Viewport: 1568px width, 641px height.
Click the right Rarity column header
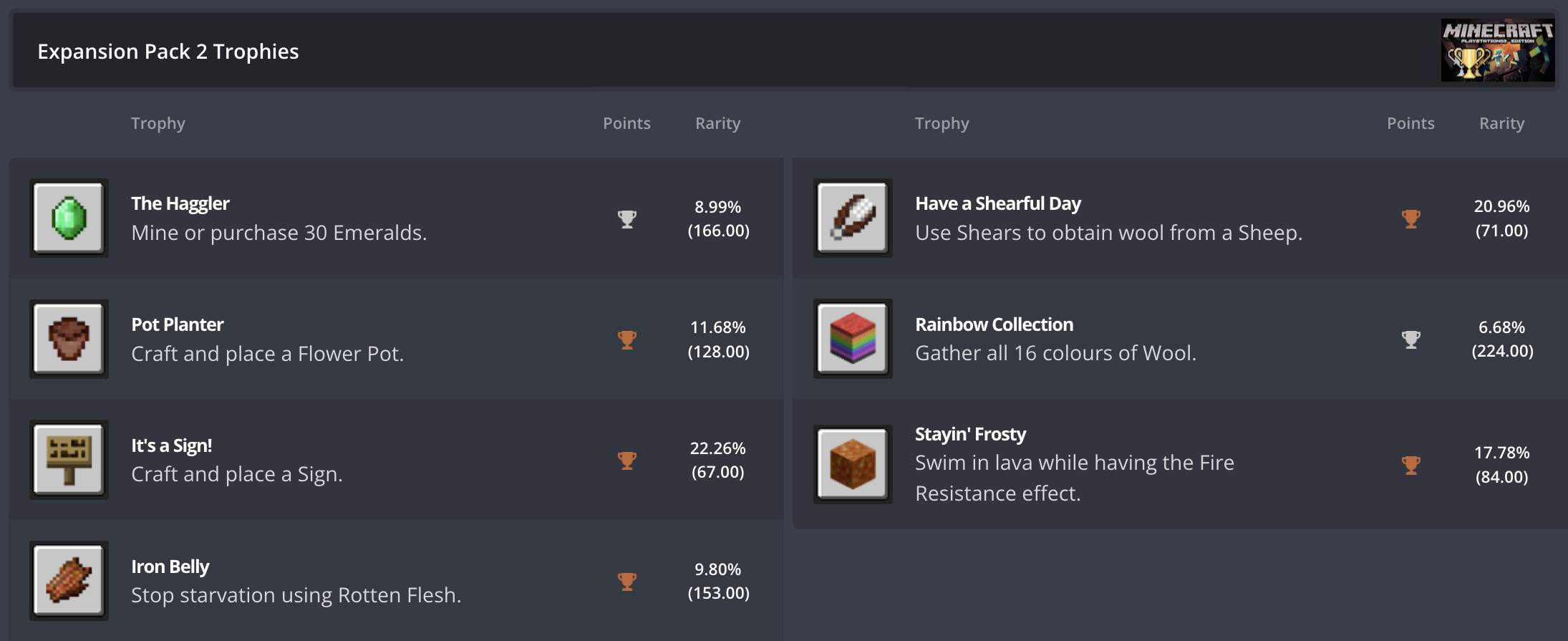(1501, 122)
